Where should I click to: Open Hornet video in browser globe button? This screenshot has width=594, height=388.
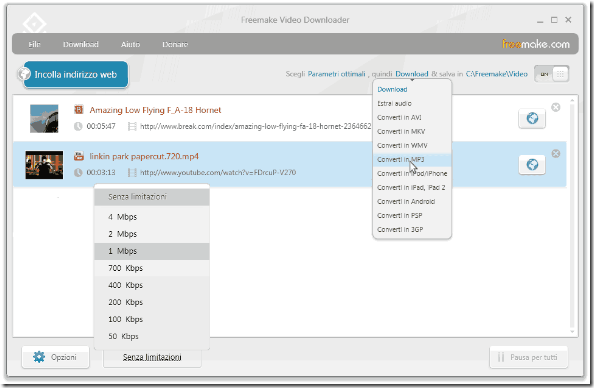532,119
